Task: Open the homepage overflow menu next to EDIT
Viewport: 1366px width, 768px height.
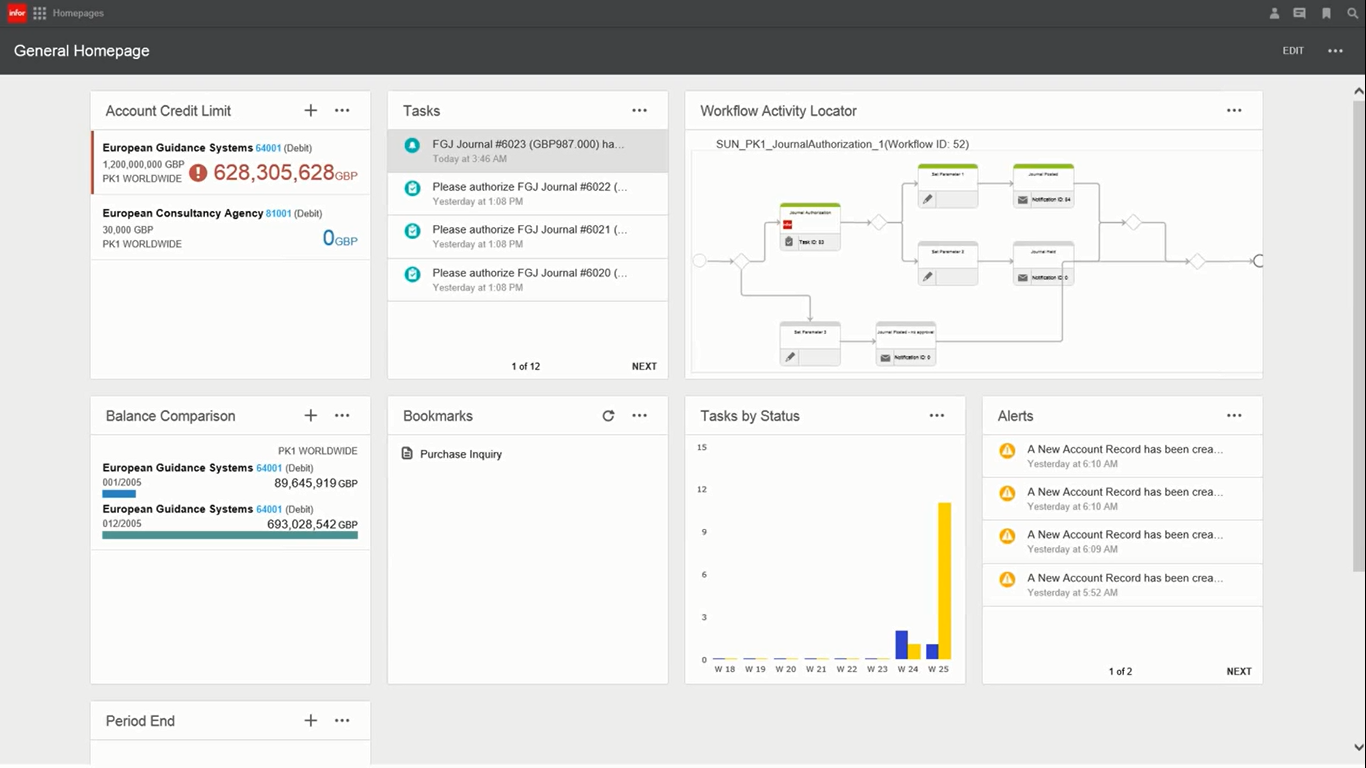Action: (1335, 50)
